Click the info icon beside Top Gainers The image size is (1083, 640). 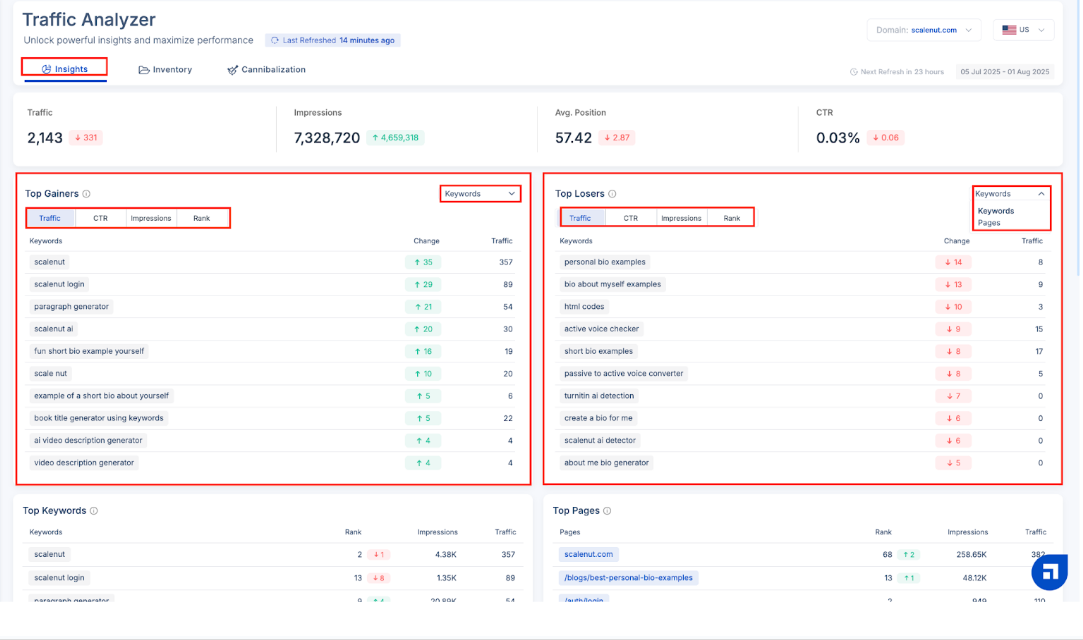pos(87,194)
